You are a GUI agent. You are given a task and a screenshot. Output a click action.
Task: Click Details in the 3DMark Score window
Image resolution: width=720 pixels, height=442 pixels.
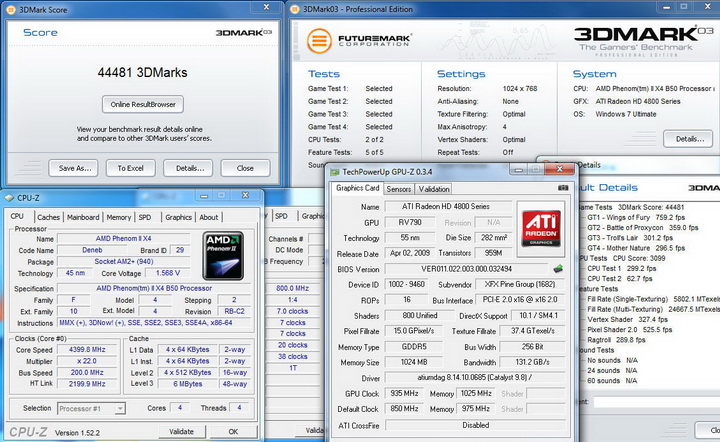point(190,168)
